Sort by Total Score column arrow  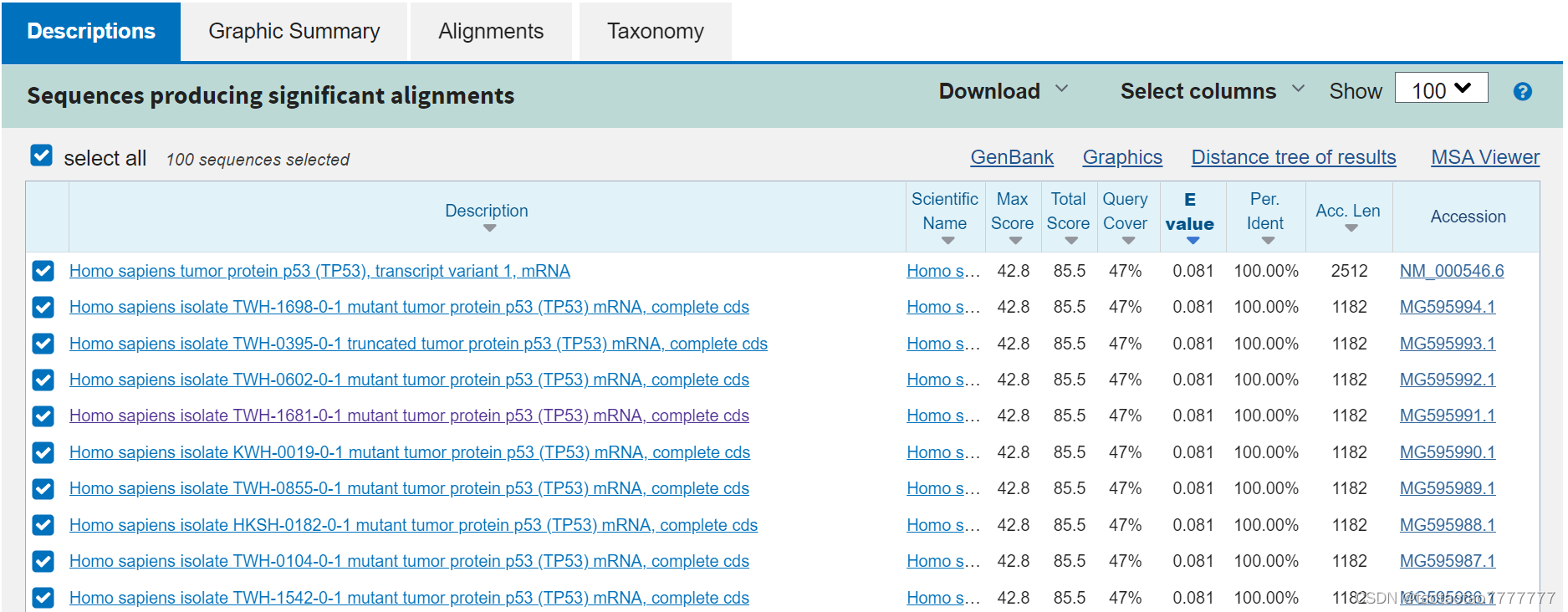[1071, 241]
